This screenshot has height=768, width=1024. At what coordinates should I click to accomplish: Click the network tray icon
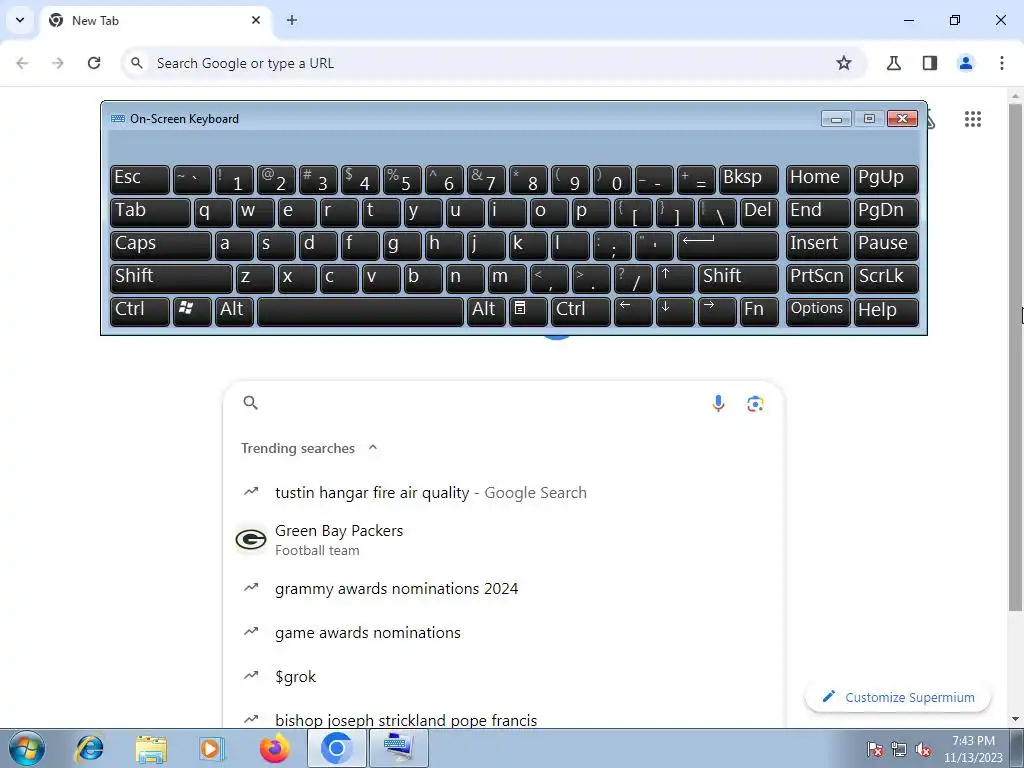click(x=899, y=749)
